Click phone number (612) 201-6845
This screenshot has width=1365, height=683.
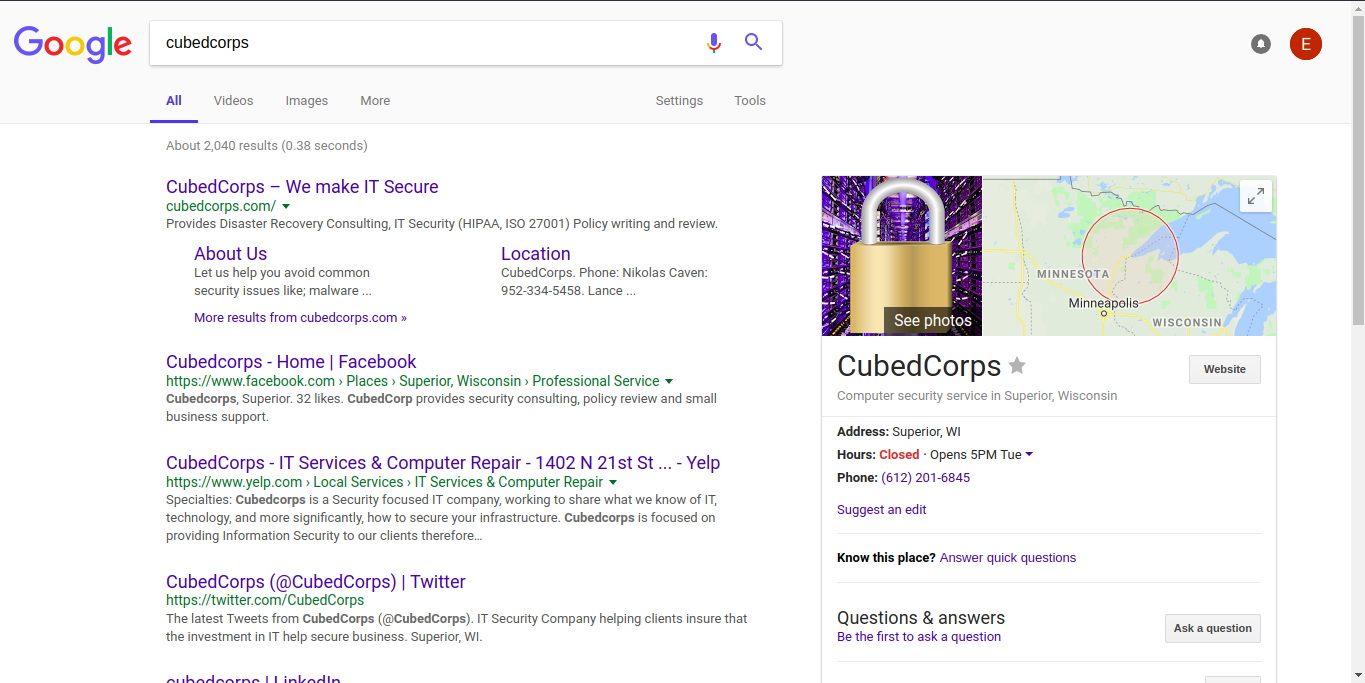tap(925, 478)
